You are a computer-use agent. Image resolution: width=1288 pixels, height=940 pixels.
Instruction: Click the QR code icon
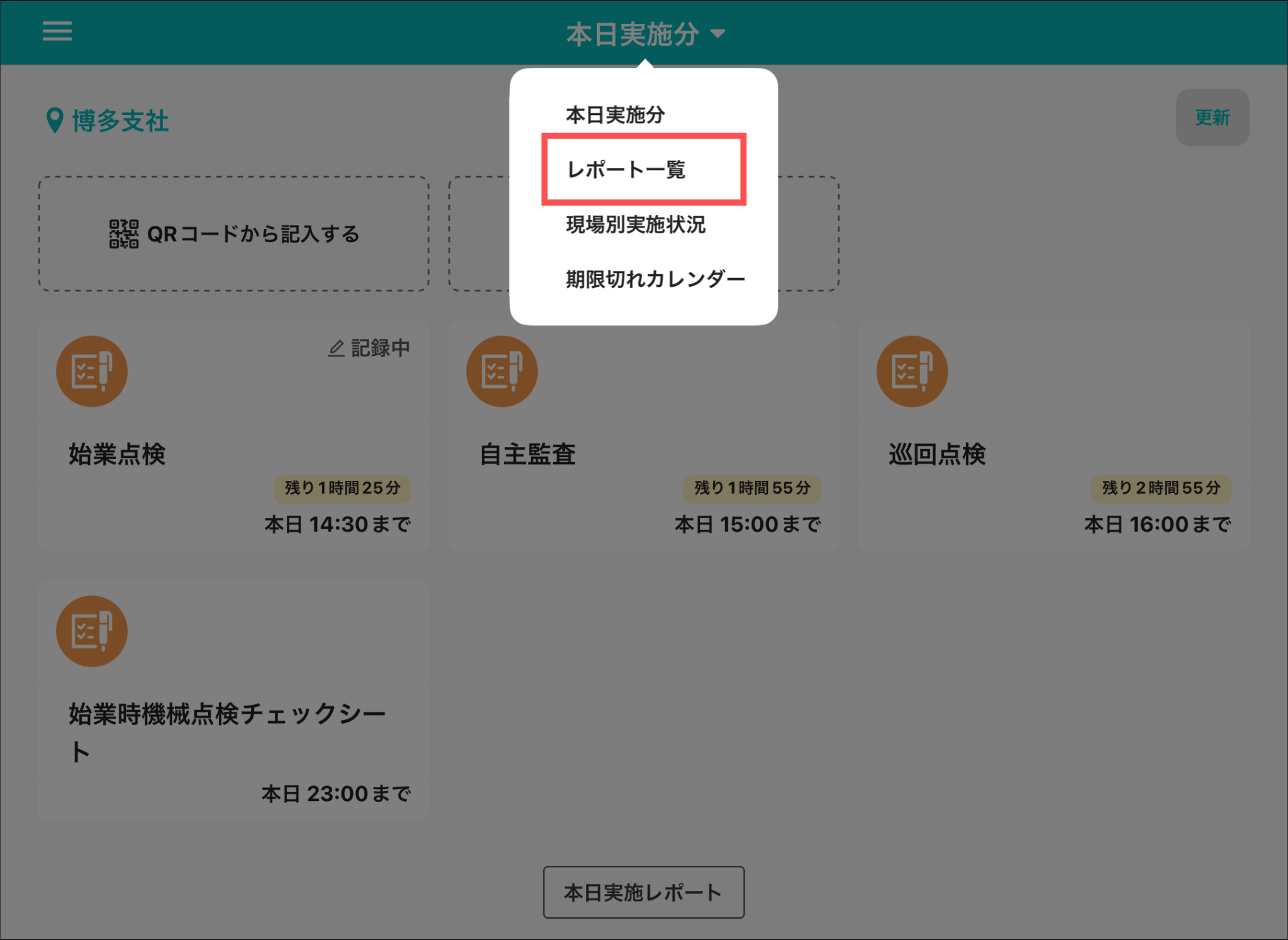coord(124,234)
